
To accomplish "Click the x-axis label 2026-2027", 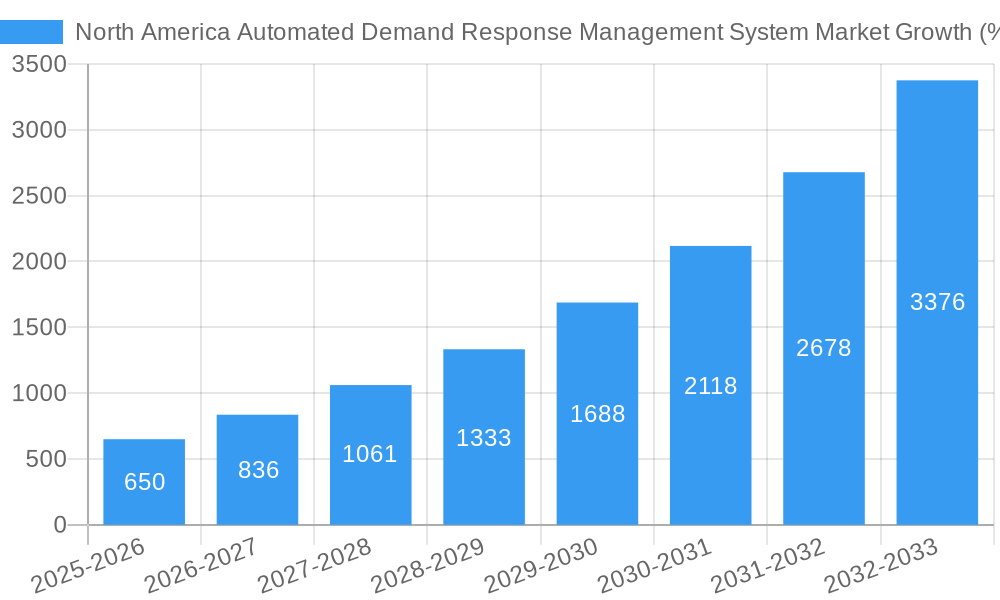I will point(202,566).
